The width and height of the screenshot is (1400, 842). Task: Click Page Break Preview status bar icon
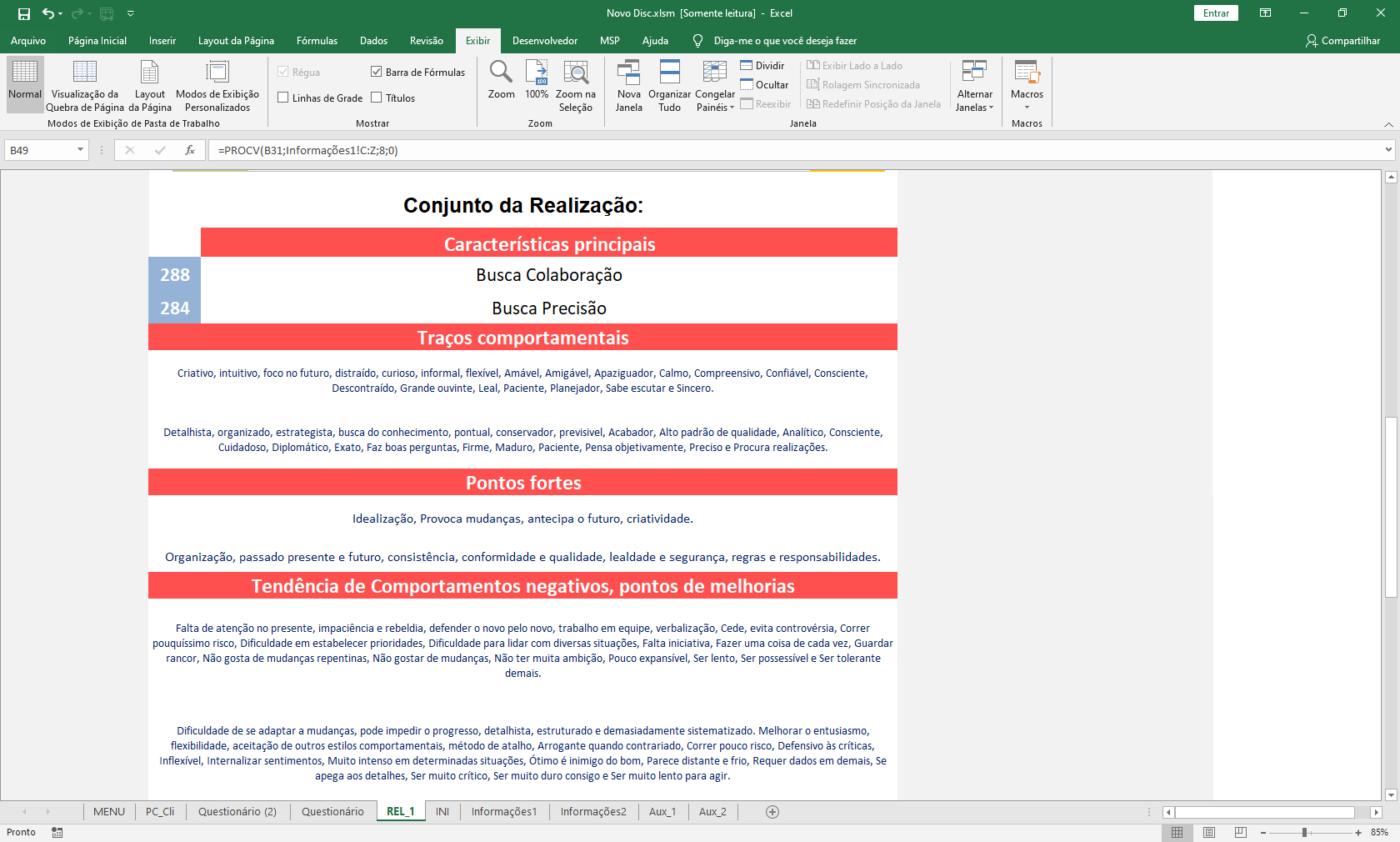(1241, 832)
